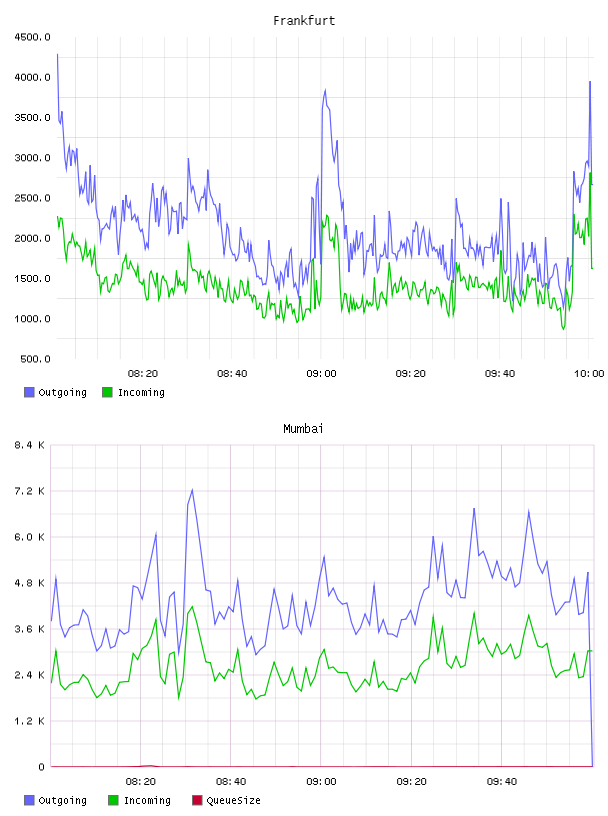Click the 500.0 y-axis label in Frankfurt chart

coord(35,359)
